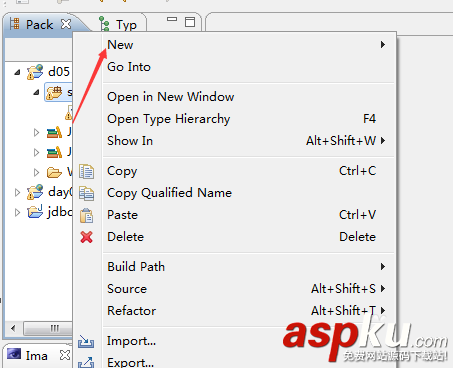Expand the yellow folder node

click(36, 172)
